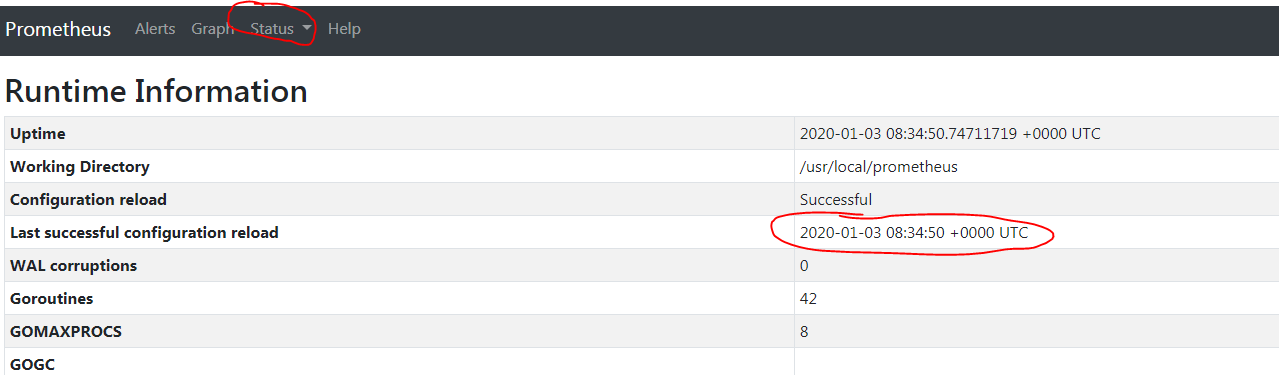Click the Uptime row label

point(38,134)
